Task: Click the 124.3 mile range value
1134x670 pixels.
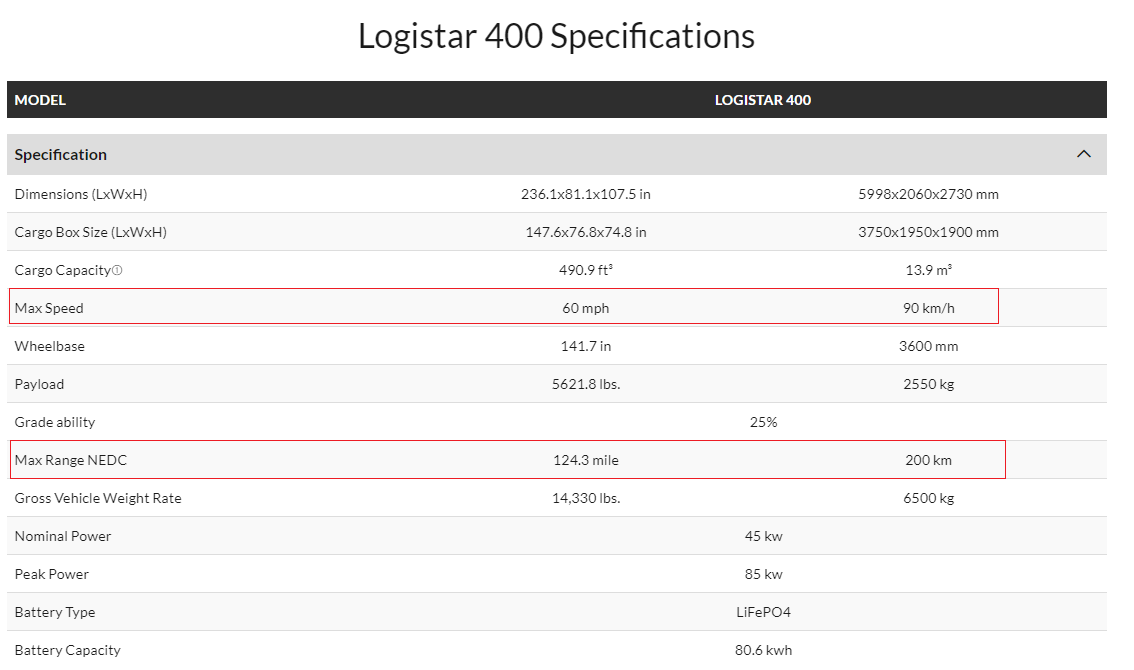Action: [585, 460]
